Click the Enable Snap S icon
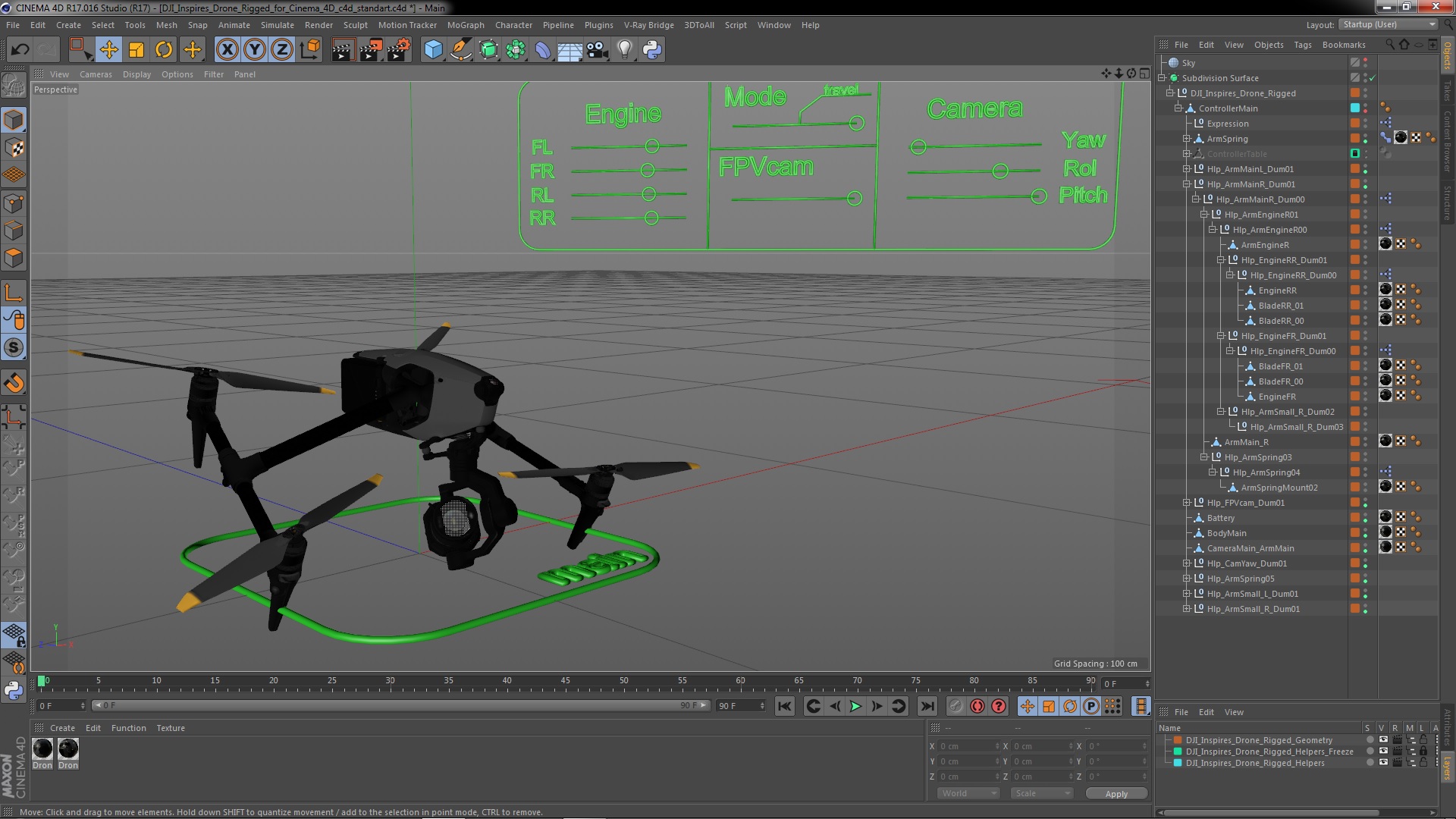This screenshot has width=1456, height=819. (x=14, y=347)
